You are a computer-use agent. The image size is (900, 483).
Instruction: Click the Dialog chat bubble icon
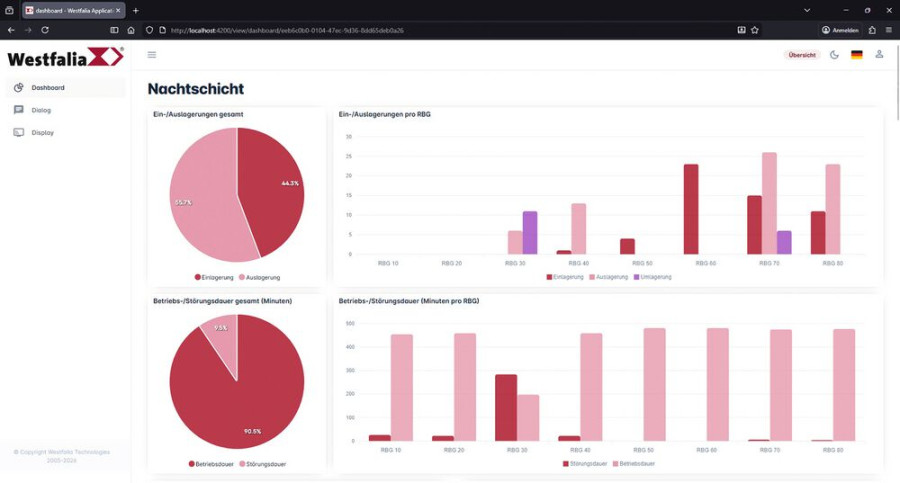[19, 110]
